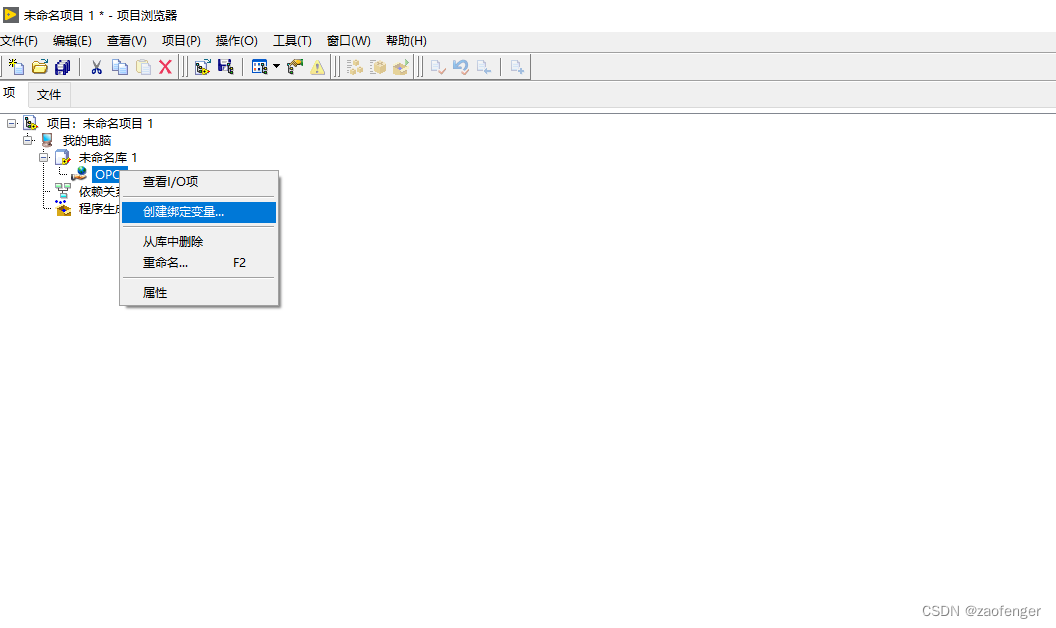Open a project using the folder toolbar icon
Image resolution: width=1056 pixels, height=628 pixels.
tap(39, 66)
